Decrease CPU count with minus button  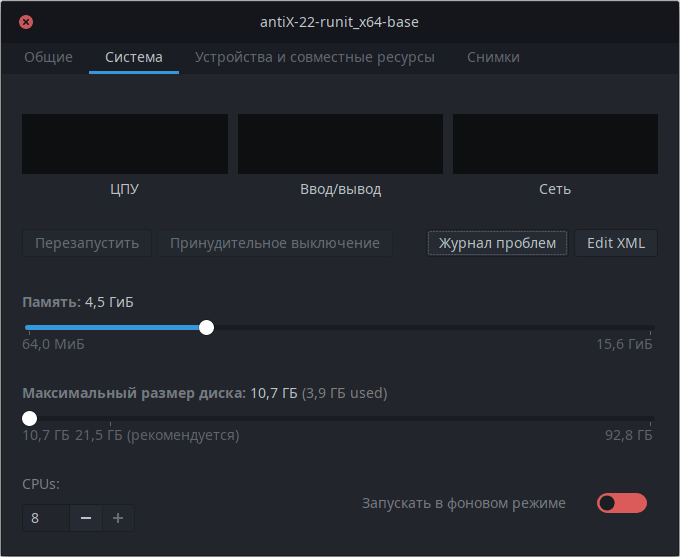click(x=85, y=518)
